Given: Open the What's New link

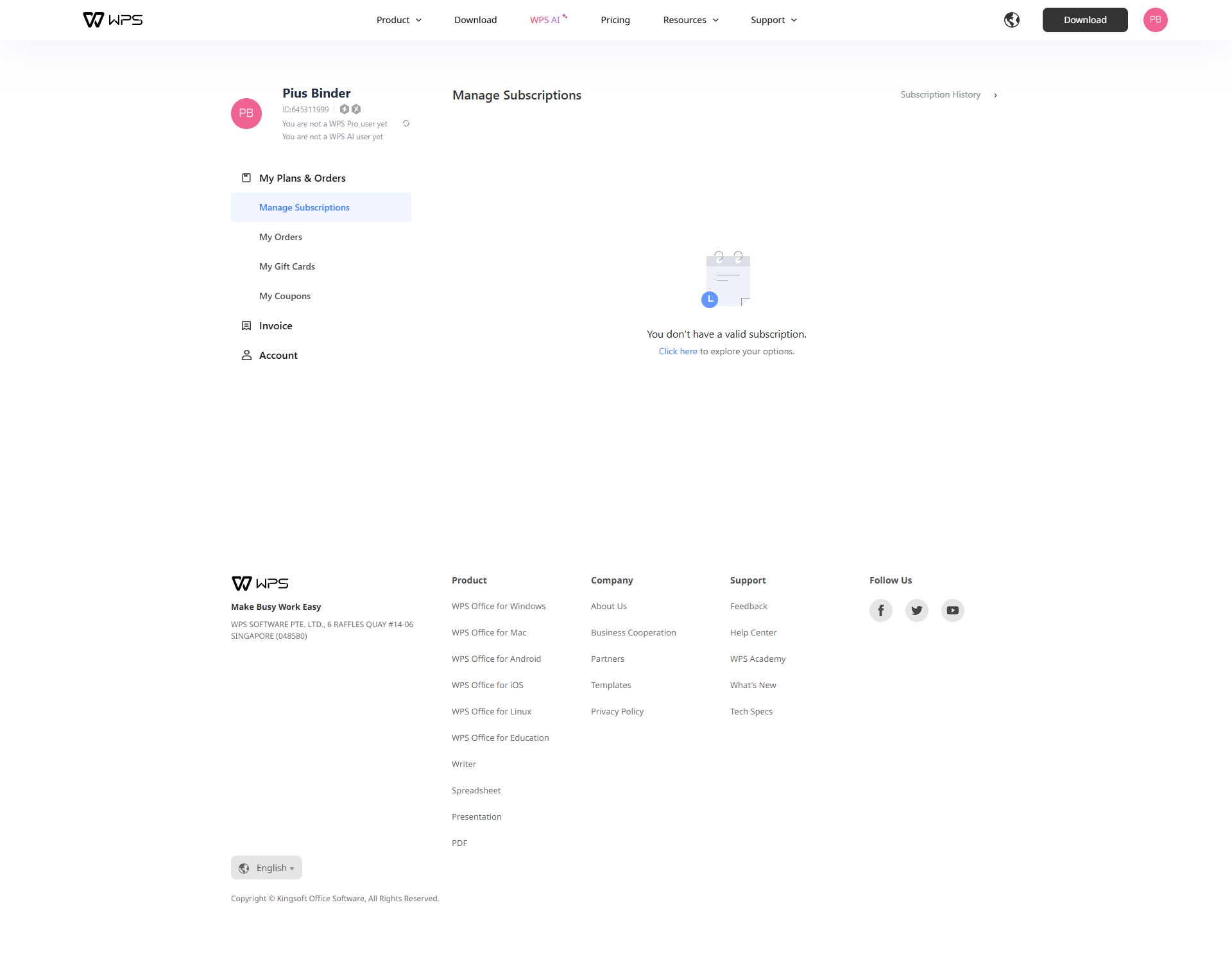Looking at the screenshot, I should pos(753,685).
